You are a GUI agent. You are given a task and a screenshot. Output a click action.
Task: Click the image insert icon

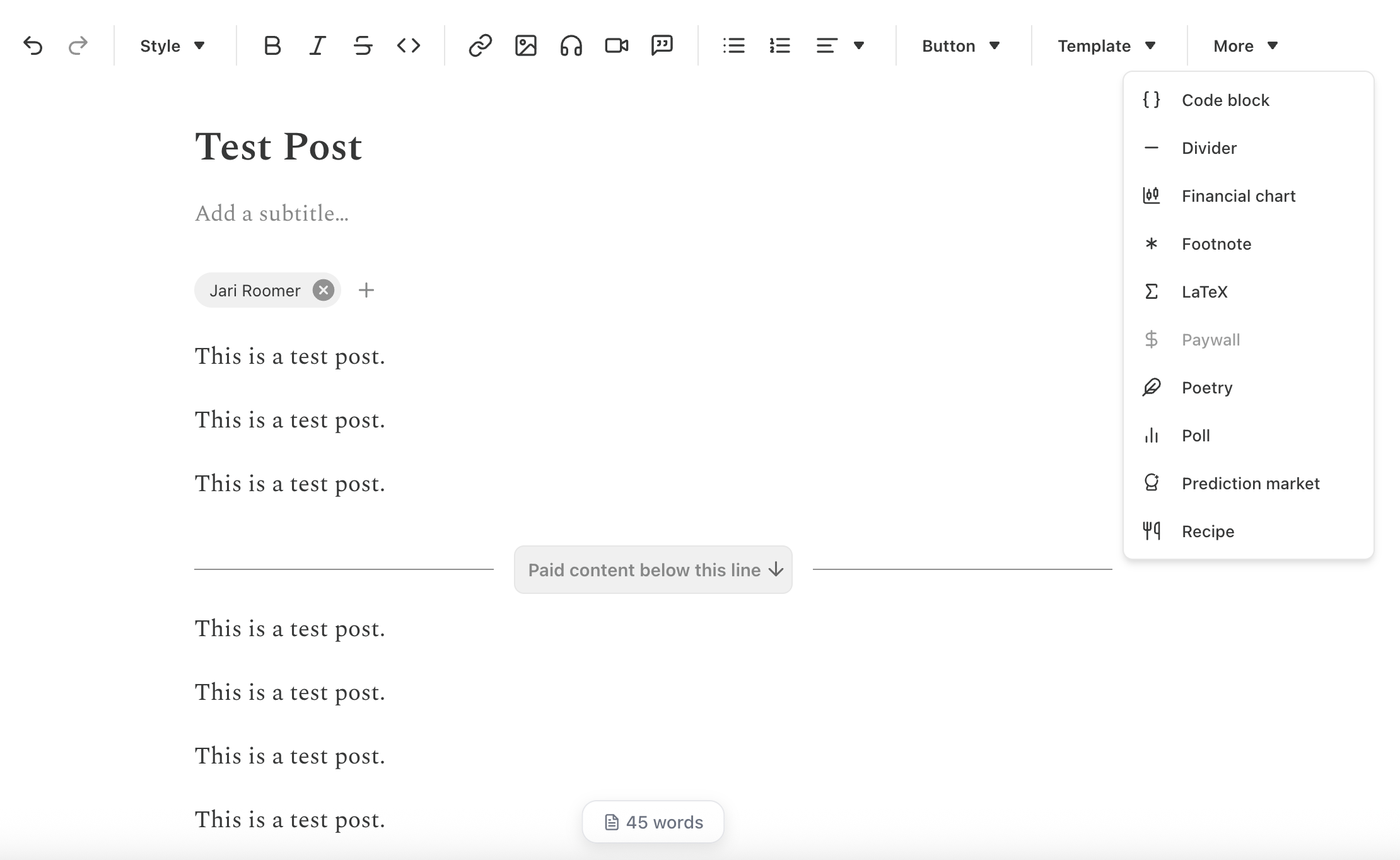click(x=525, y=45)
